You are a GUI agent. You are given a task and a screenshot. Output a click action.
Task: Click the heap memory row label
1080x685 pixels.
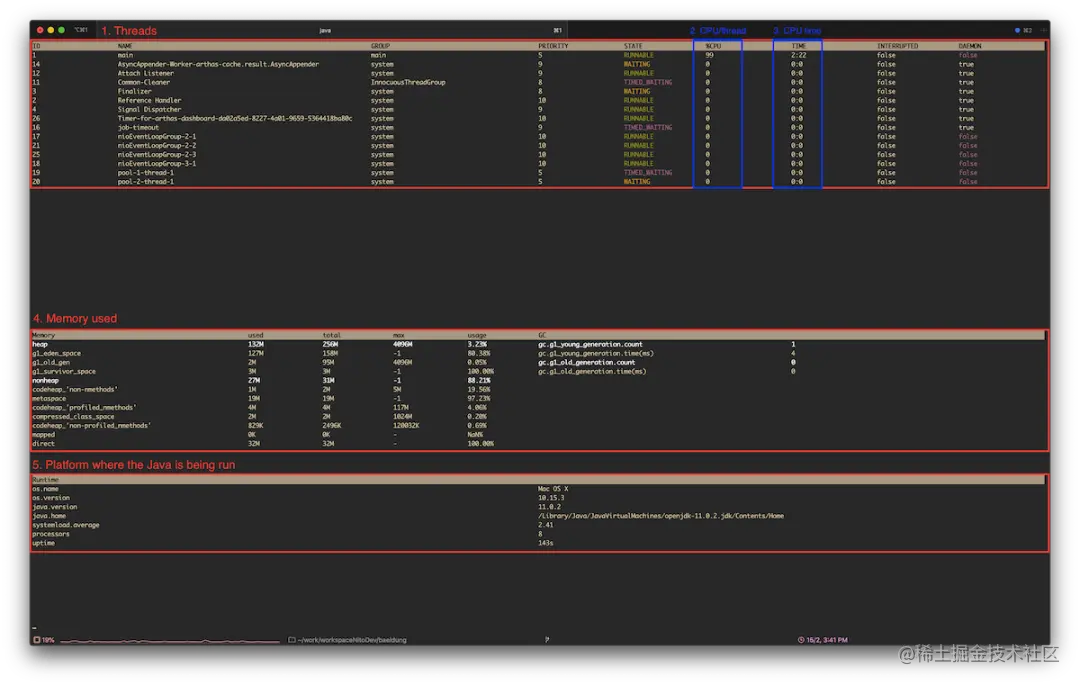[40, 344]
